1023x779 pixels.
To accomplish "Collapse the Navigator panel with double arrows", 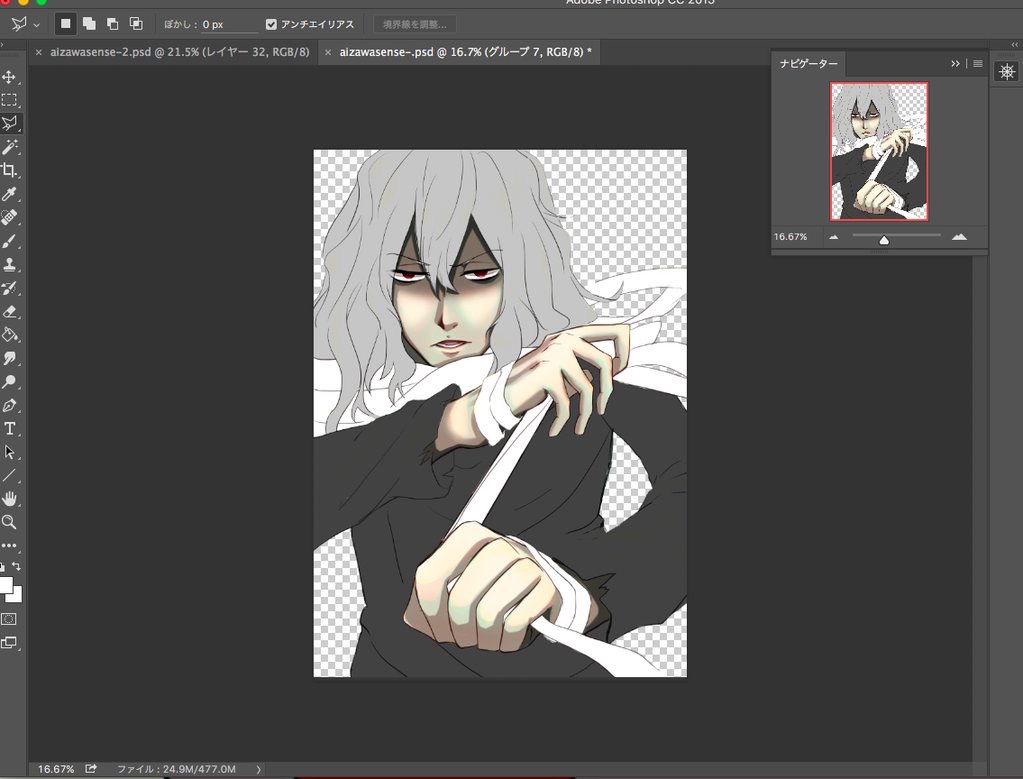I will [x=956, y=64].
